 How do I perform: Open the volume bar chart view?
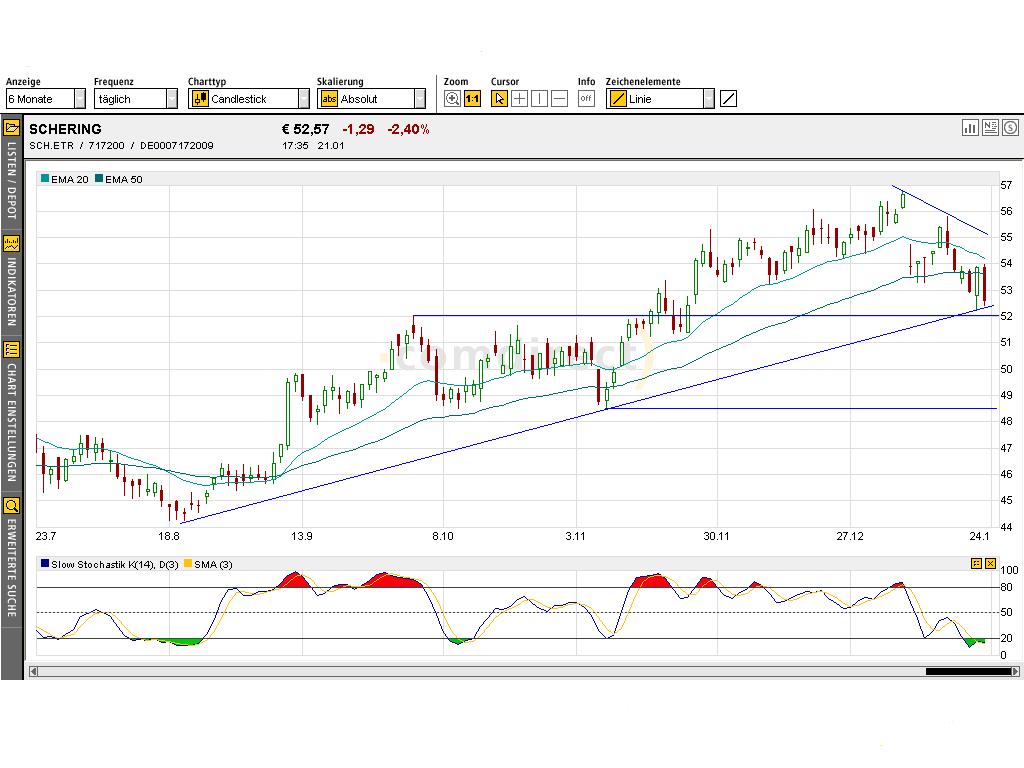(x=970, y=128)
